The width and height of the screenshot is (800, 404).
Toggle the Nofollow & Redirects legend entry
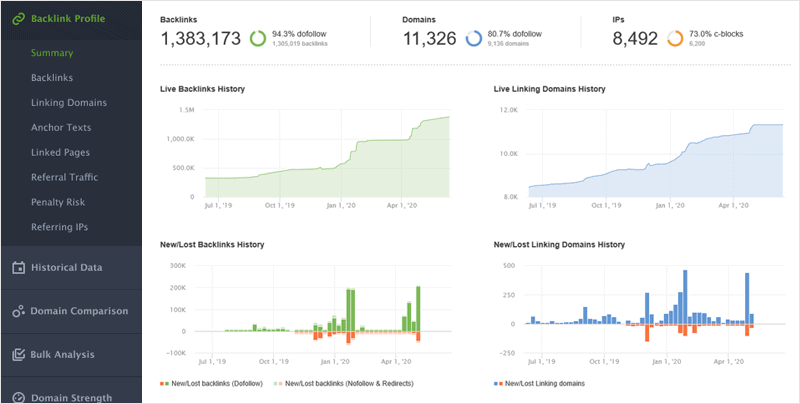tap(343, 383)
